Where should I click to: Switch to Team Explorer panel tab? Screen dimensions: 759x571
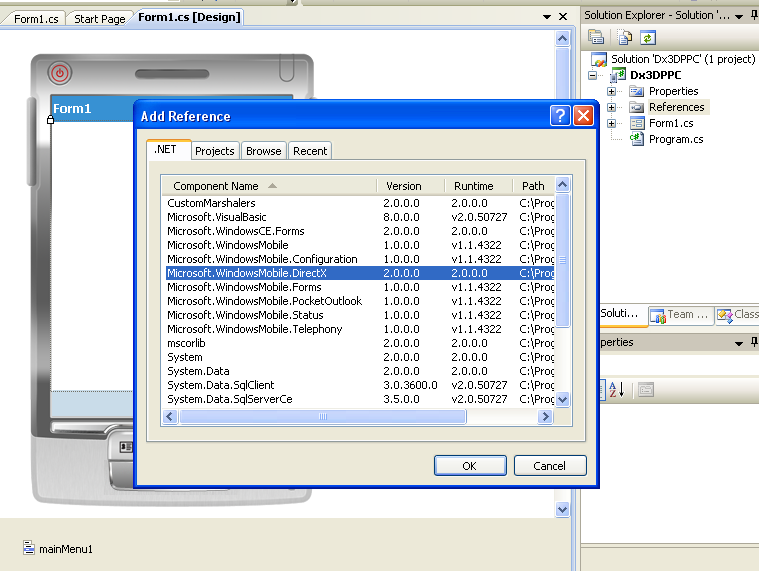pos(681,315)
